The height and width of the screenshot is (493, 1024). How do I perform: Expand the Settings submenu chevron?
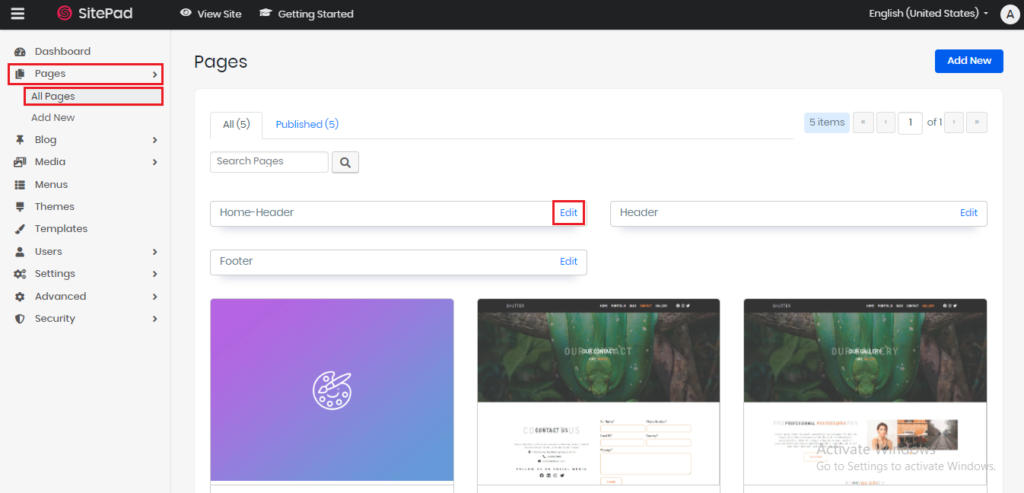point(154,274)
